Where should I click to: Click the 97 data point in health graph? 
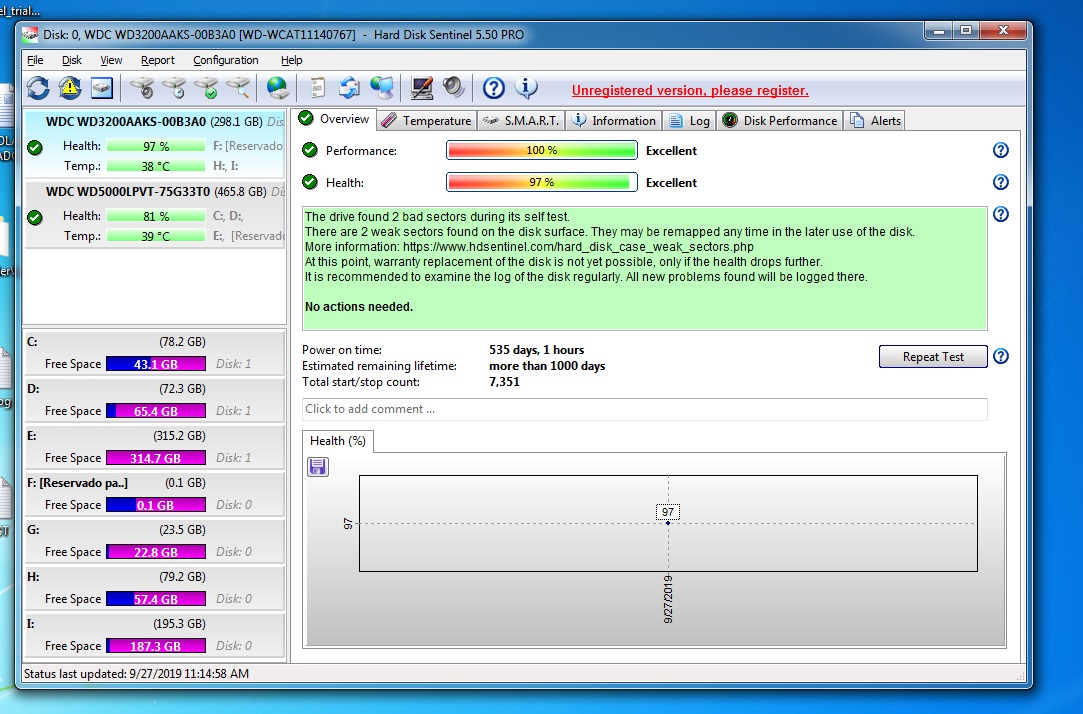(x=668, y=523)
